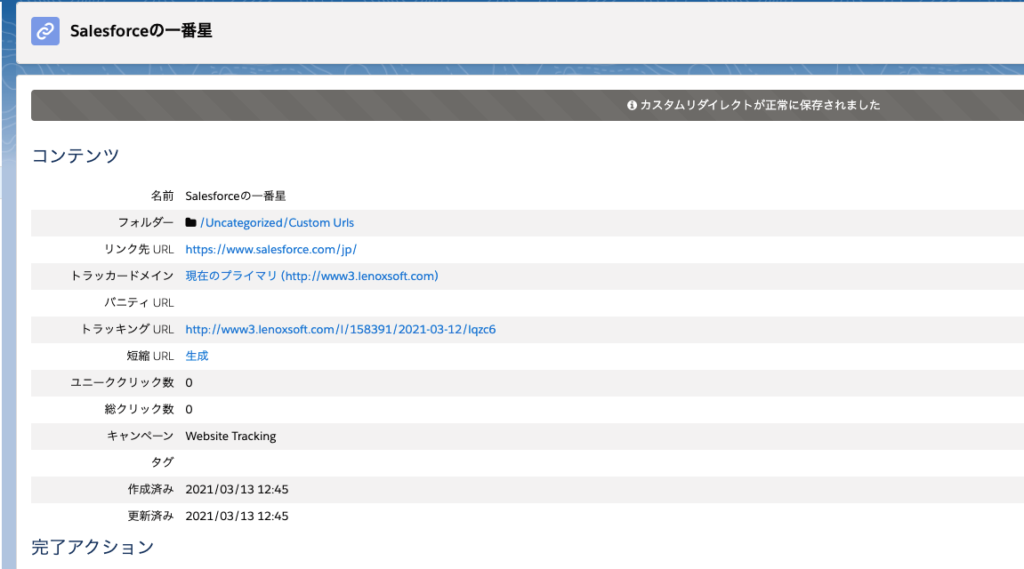Click the リンク先 URL field label

(139, 250)
